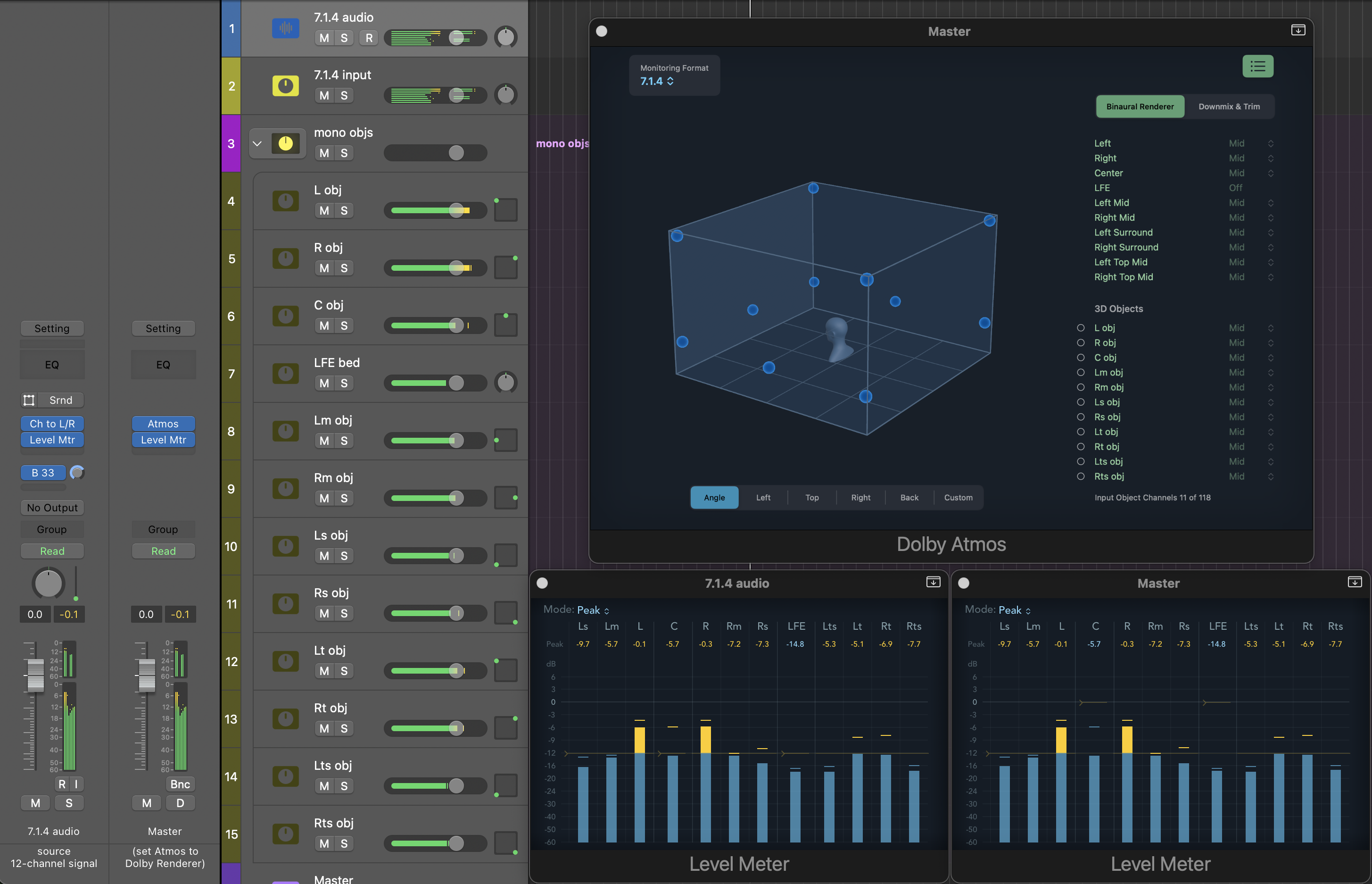The width and height of the screenshot is (1372, 884).
Task: Click the Bnc bounce button
Action: pos(180,784)
